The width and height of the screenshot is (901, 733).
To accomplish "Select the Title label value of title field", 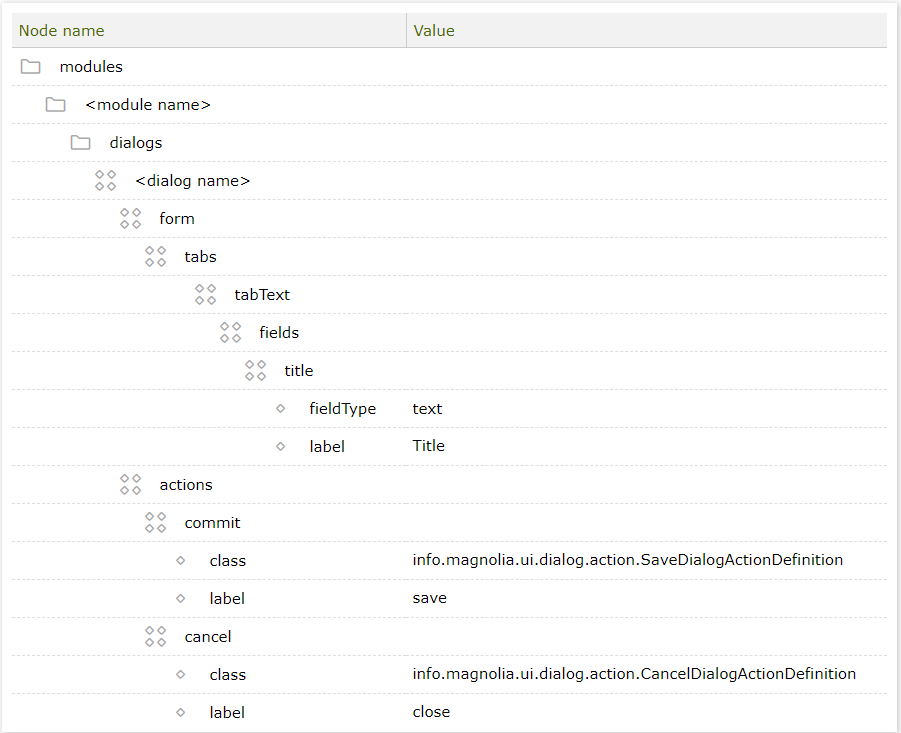I will [428, 446].
